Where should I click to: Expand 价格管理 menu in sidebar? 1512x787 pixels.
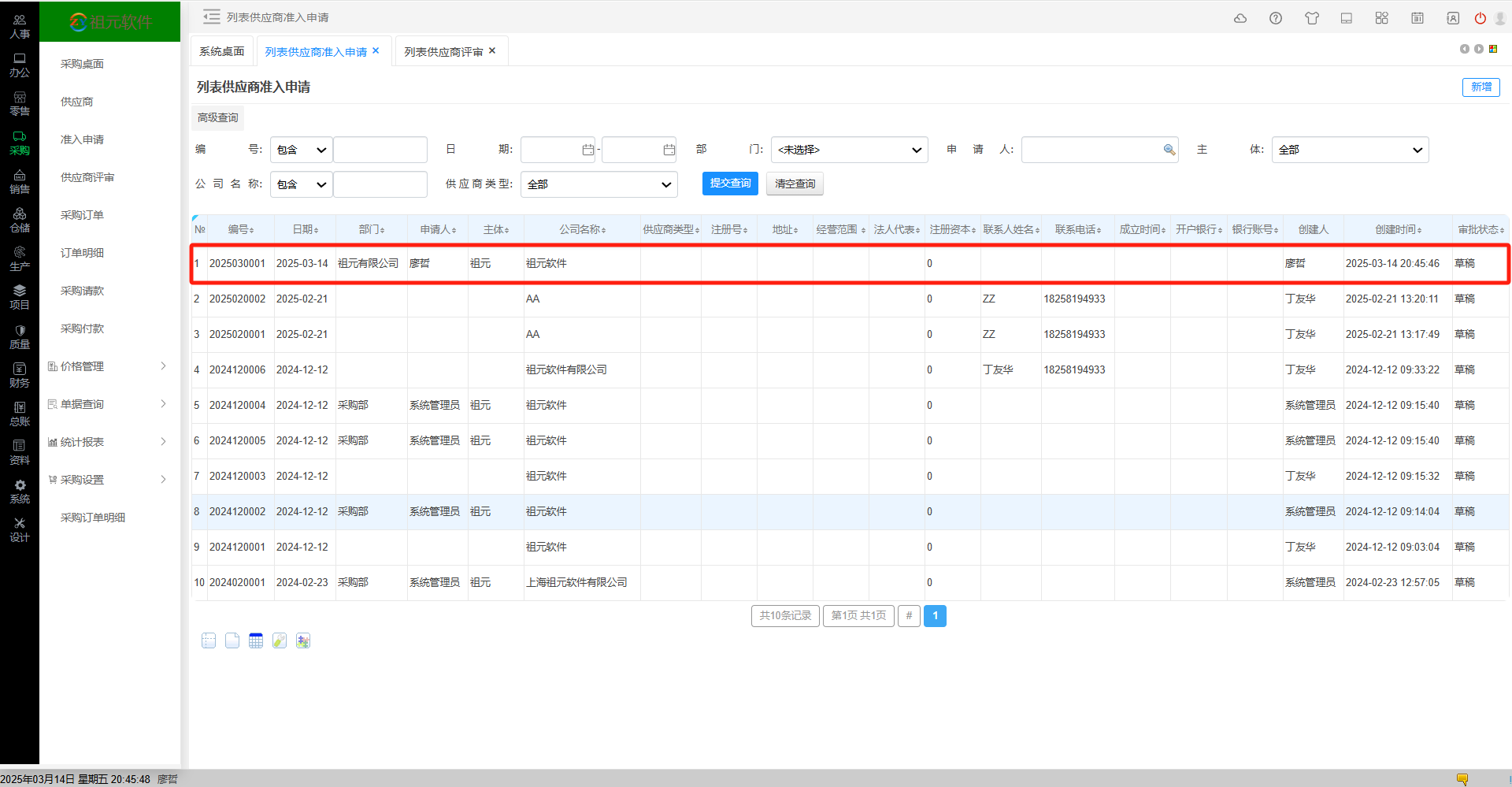[109, 366]
